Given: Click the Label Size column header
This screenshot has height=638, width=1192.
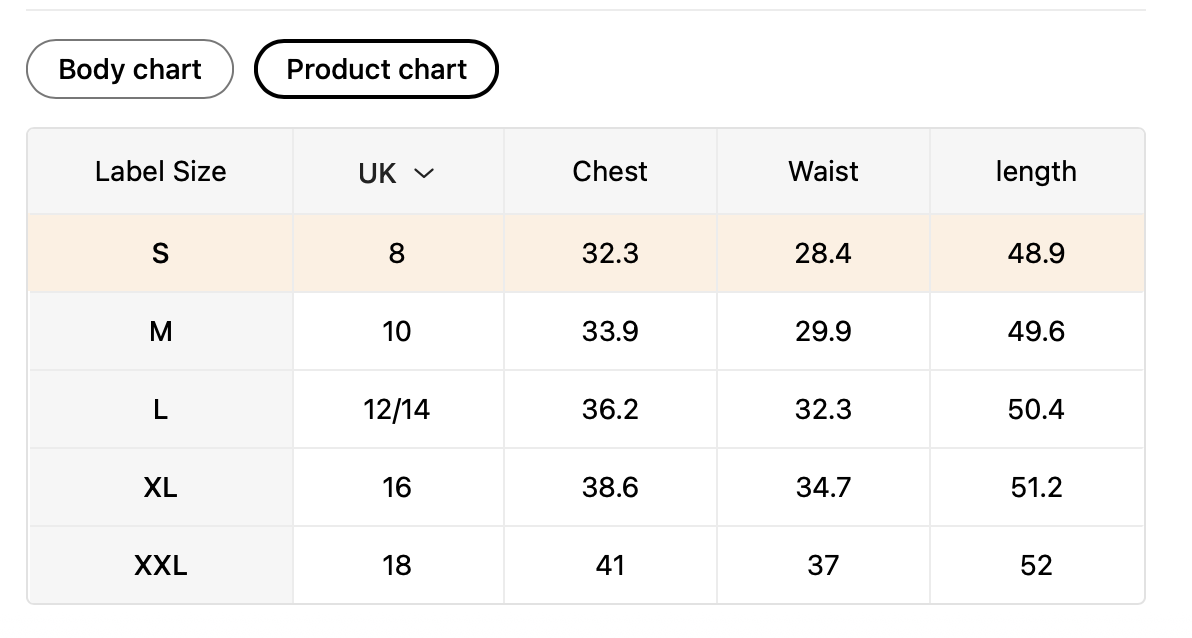Looking at the screenshot, I should 160,172.
